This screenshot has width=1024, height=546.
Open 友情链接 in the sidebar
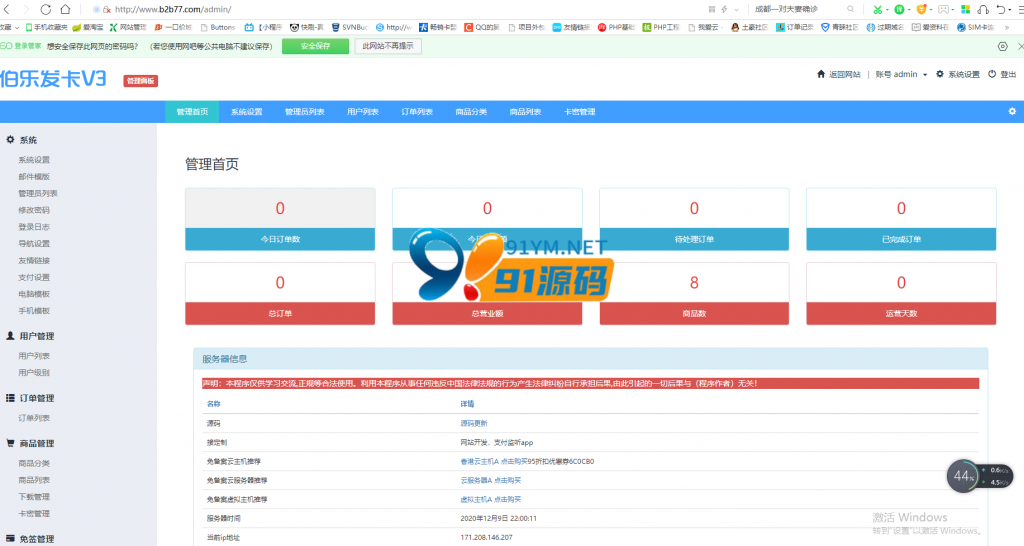pos(34,261)
